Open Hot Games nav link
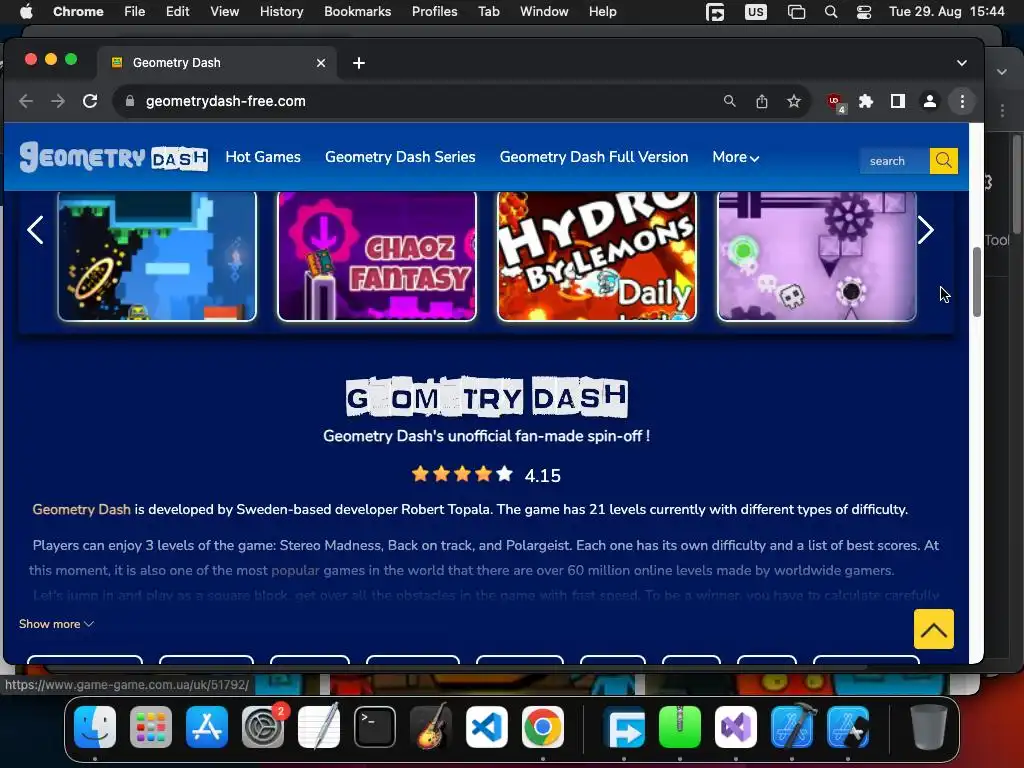The height and width of the screenshot is (768, 1024). (x=263, y=157)
